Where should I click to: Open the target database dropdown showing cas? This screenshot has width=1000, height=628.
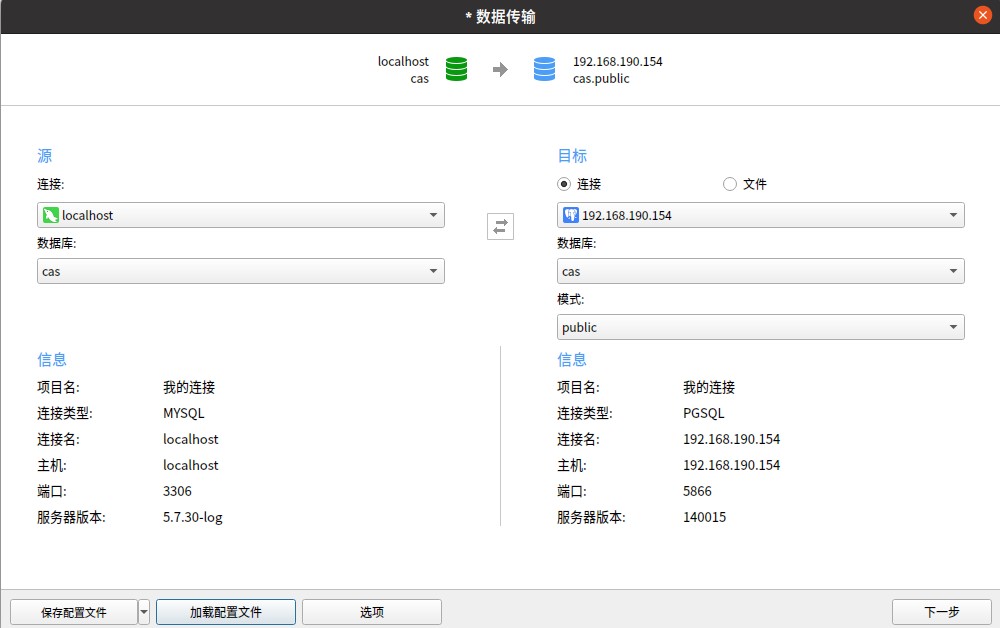click(x=760, y=271)
